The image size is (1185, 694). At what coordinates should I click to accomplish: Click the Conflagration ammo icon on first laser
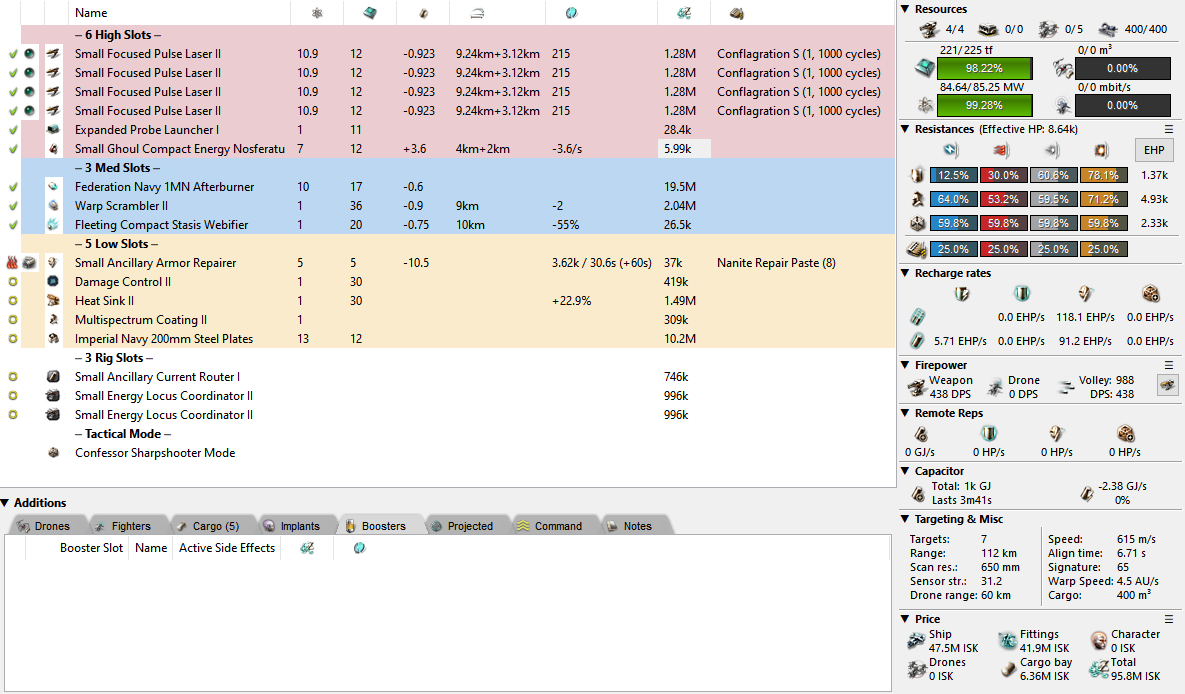pos(32,54)
